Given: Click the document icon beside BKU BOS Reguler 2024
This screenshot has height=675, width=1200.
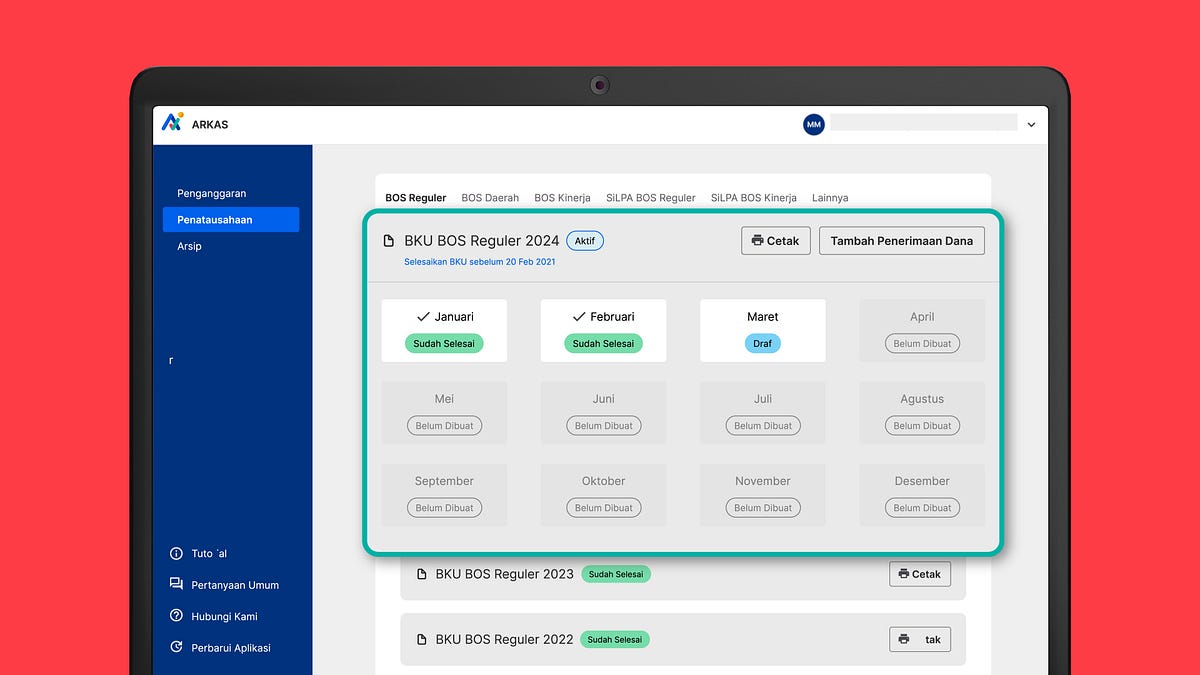Looking at the screenshot, I should click(387, 240).
